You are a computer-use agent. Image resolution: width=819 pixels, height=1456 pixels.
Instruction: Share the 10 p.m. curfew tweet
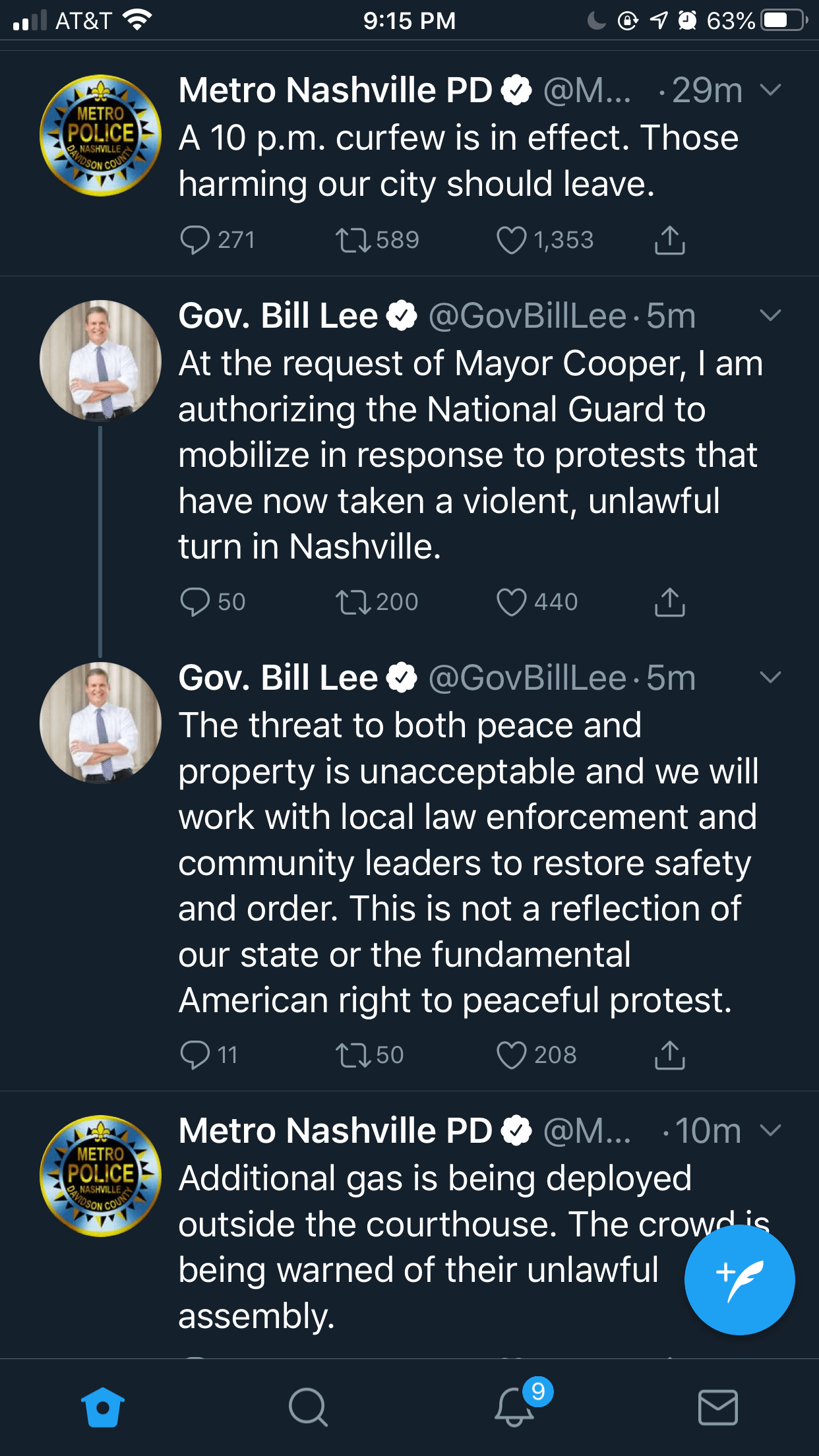(670, 240)
